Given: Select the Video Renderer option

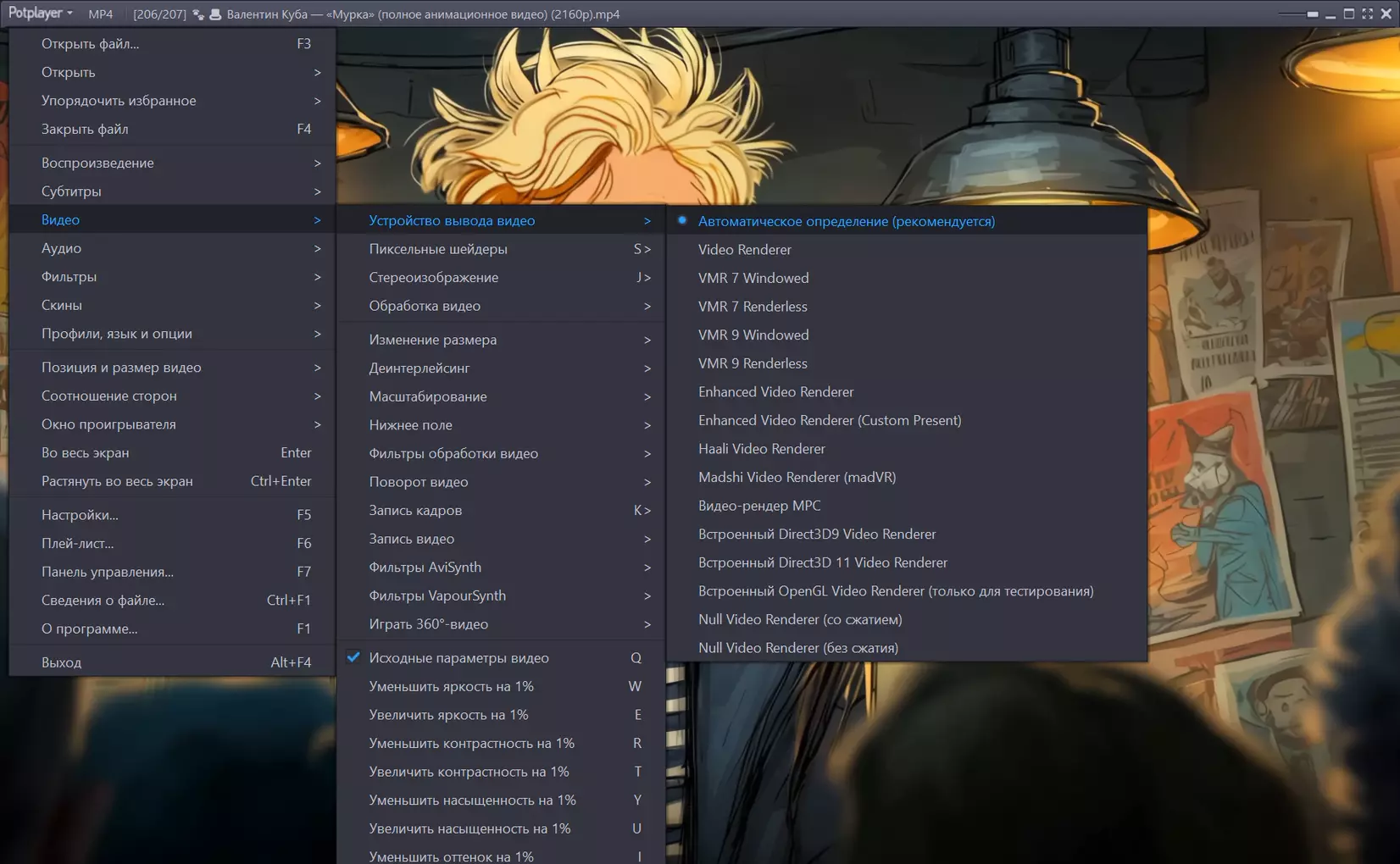Looking at the screenshot, I should tap(907, 250).
